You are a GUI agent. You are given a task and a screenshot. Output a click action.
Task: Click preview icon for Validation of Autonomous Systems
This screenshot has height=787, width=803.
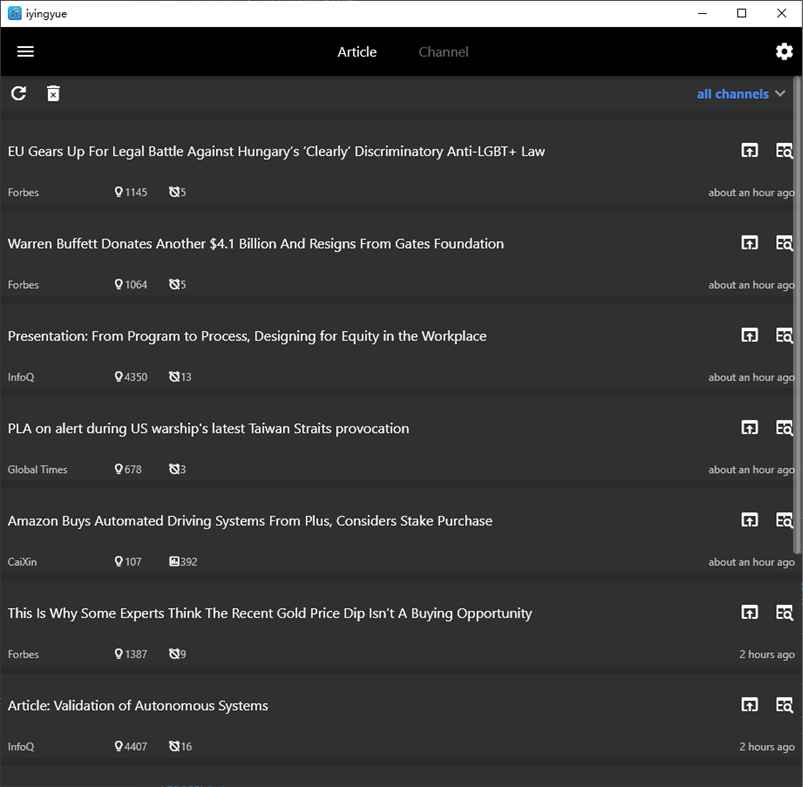tap(784, 705)
